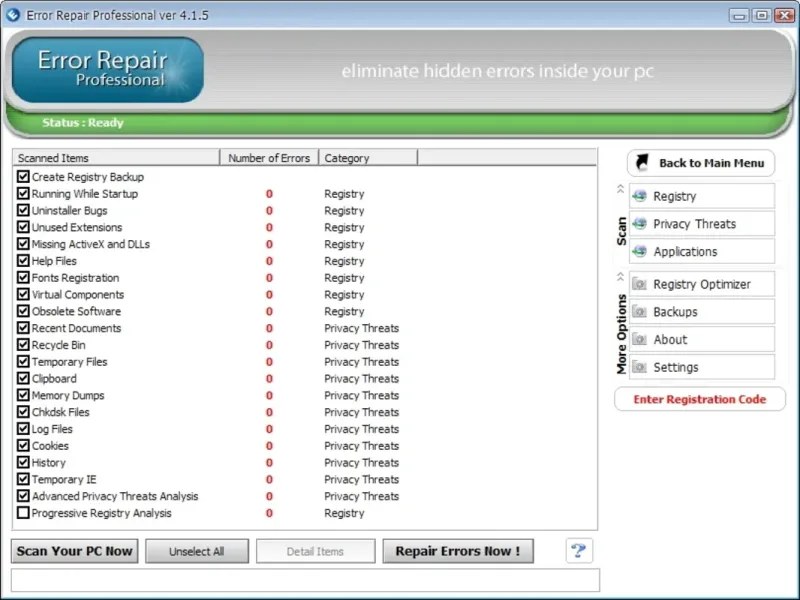
Task: Click the gear icon beside Settings
Action: 639,367
